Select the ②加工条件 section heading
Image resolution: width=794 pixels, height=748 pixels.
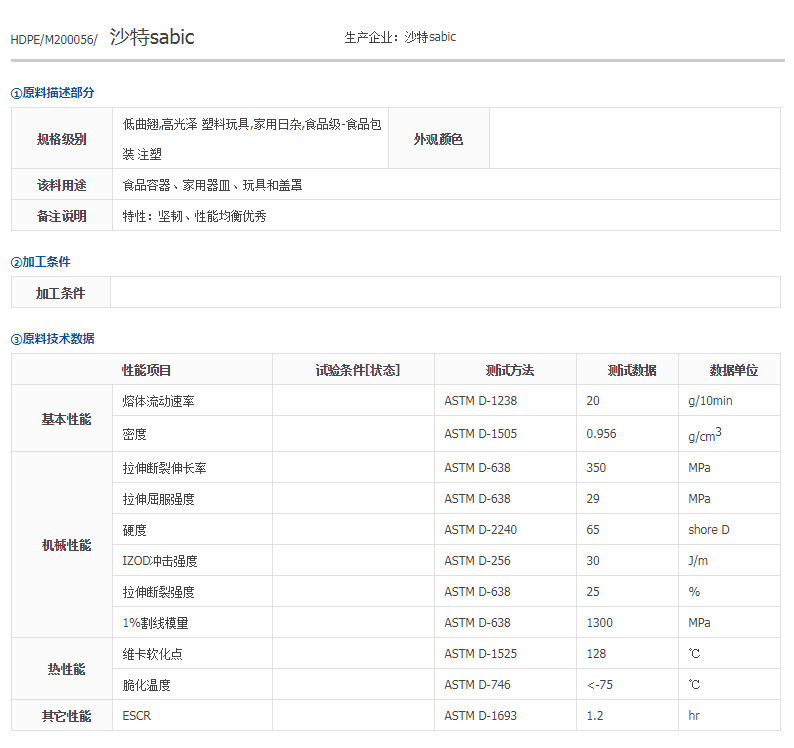41,262
